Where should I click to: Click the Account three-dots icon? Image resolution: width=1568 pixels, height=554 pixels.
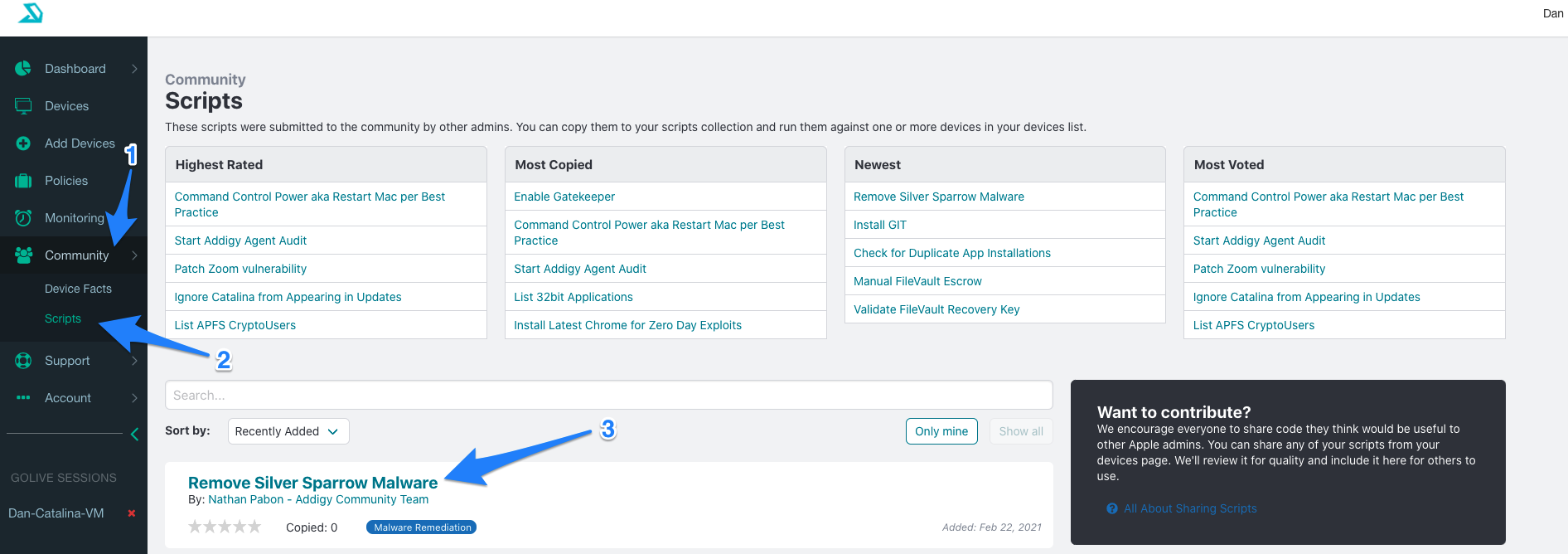(x=23, y=398)
